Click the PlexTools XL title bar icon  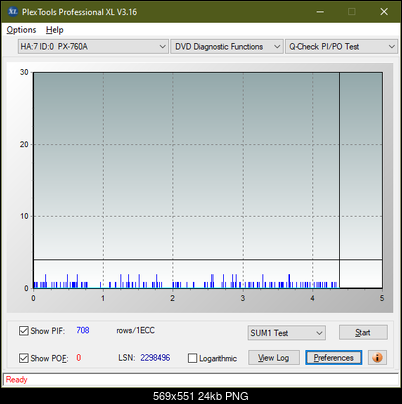(12, 12)
